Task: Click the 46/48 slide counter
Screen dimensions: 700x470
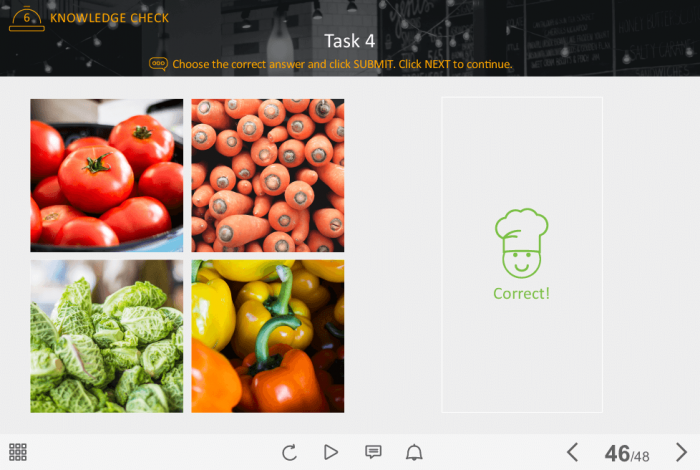Action: click(x=627, y=453)
